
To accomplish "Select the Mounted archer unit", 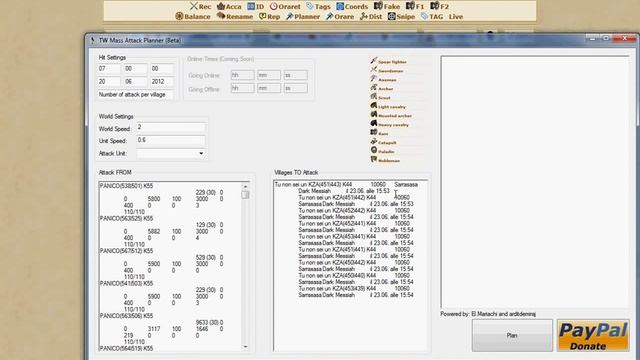I will (x=391, y=115).
